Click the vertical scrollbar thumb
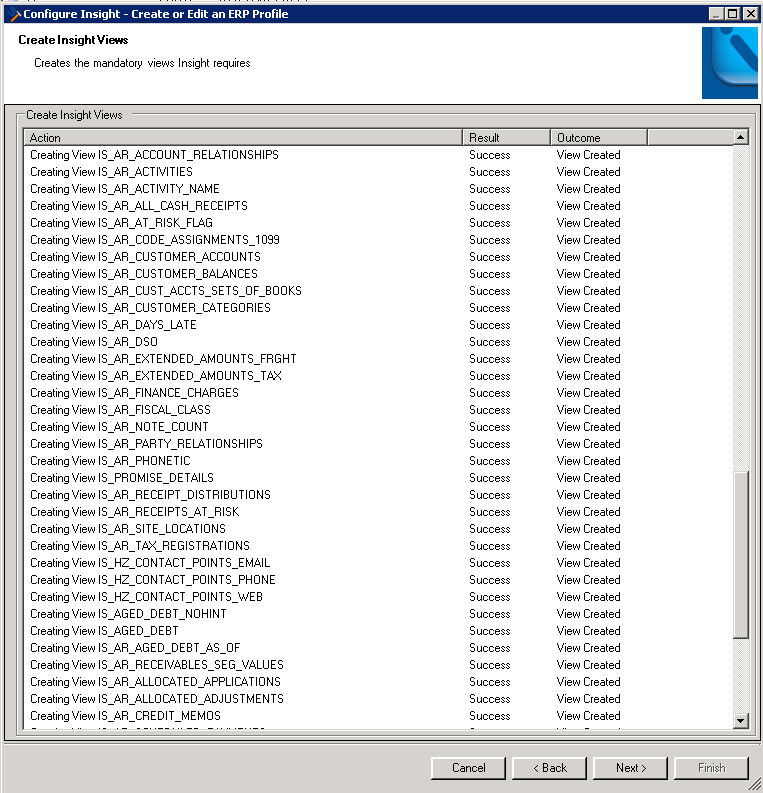This screenshot has width=763, height=793. pos(740,555)
